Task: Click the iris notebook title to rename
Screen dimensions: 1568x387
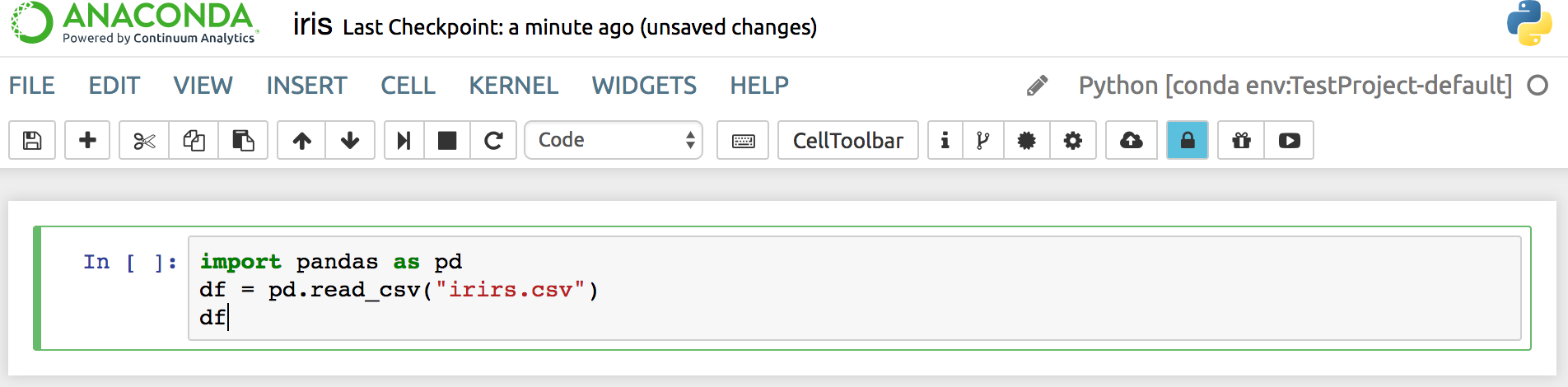Action: 312,25
